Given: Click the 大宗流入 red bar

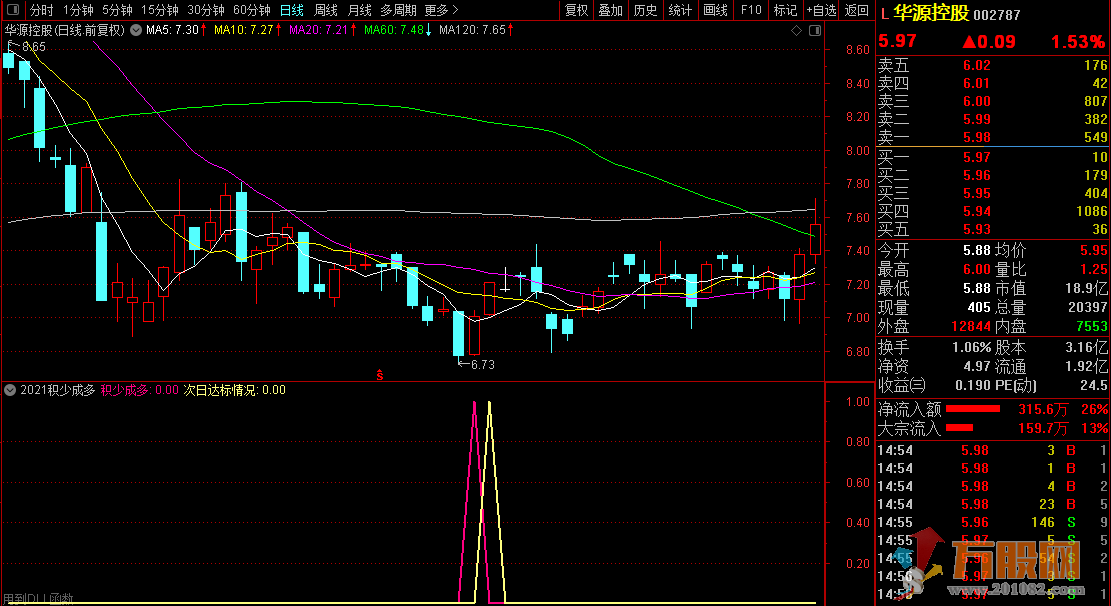Looking at the screenshot, I should point(959,427).
